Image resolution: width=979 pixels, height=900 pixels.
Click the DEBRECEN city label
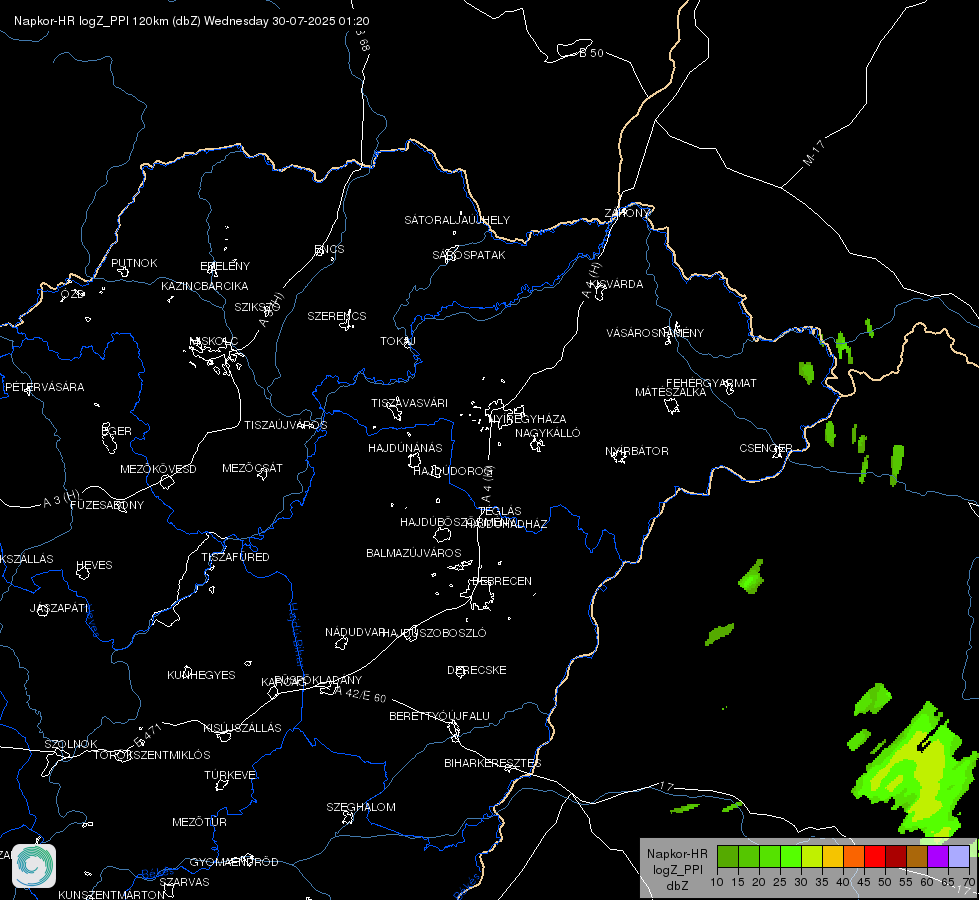click(502, 581)
